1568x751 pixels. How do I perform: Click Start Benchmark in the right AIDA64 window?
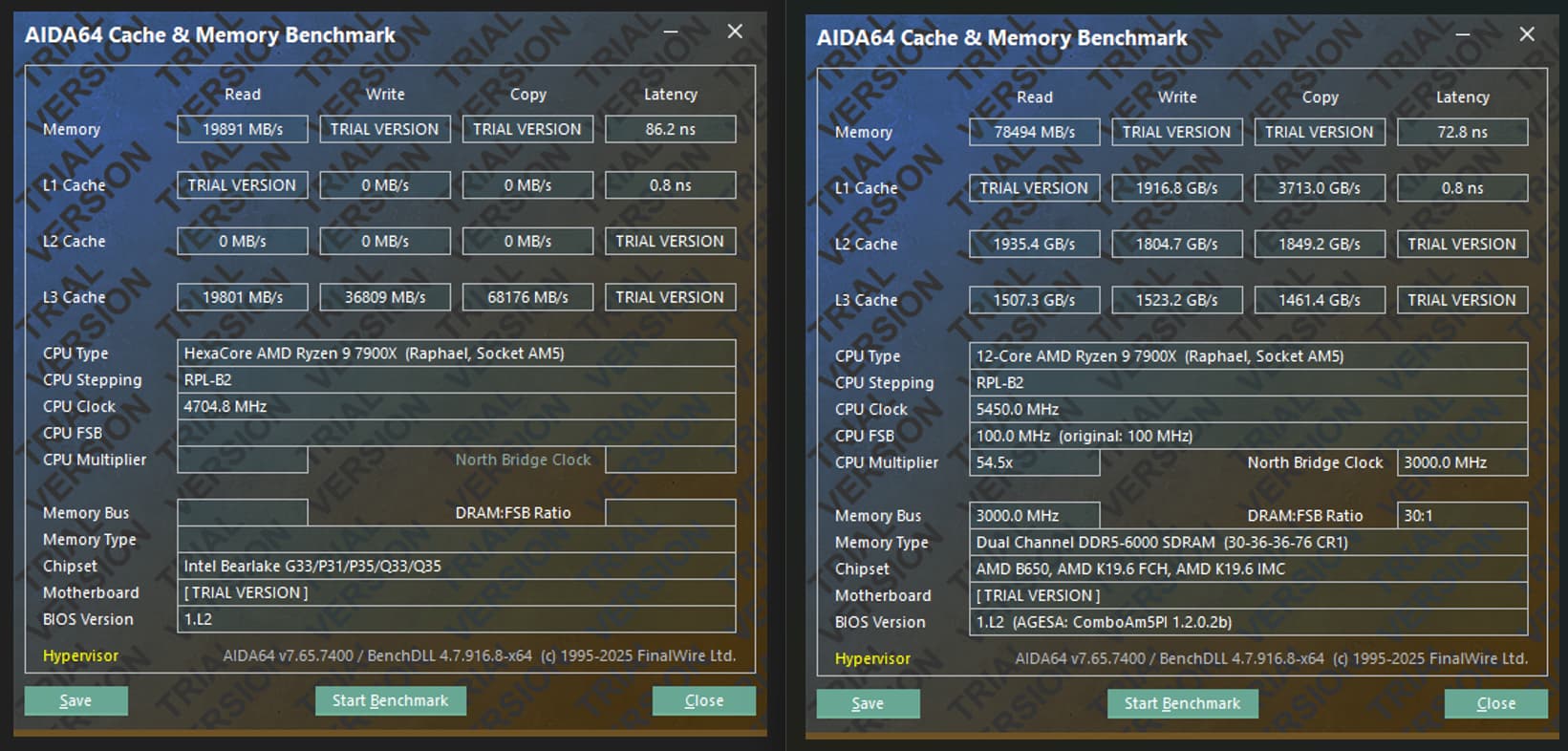click(x=1182, y=703)
